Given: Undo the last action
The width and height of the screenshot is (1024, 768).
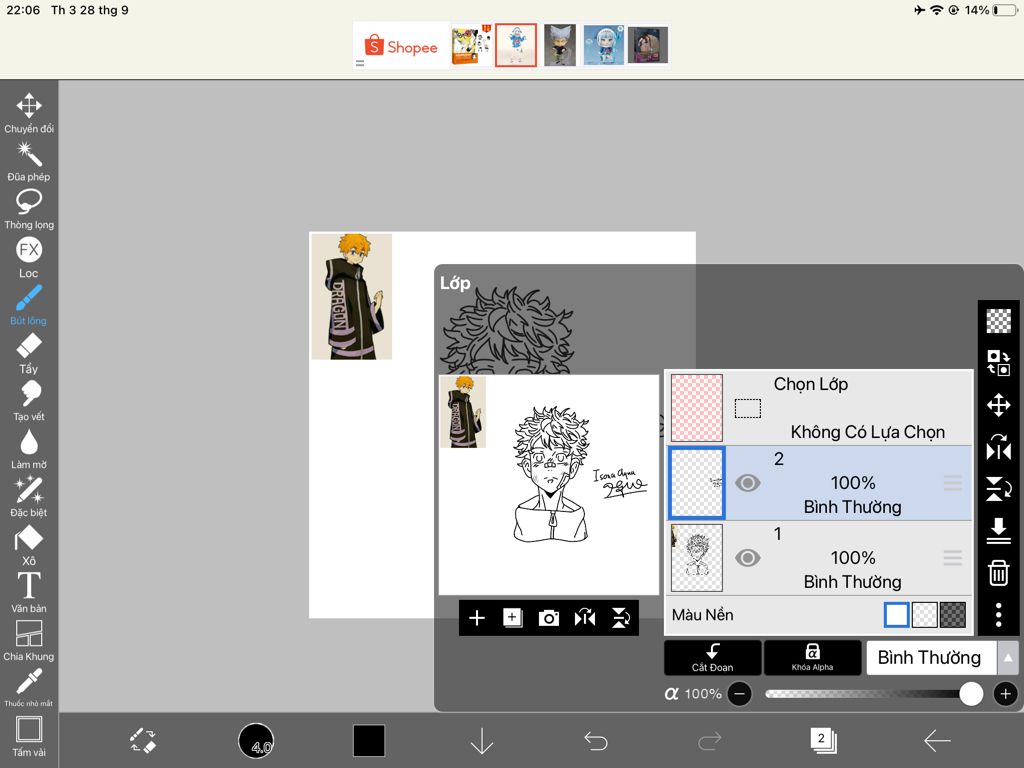Looking at the screenshot, I should pyautogui.click(x=596, y=741).
